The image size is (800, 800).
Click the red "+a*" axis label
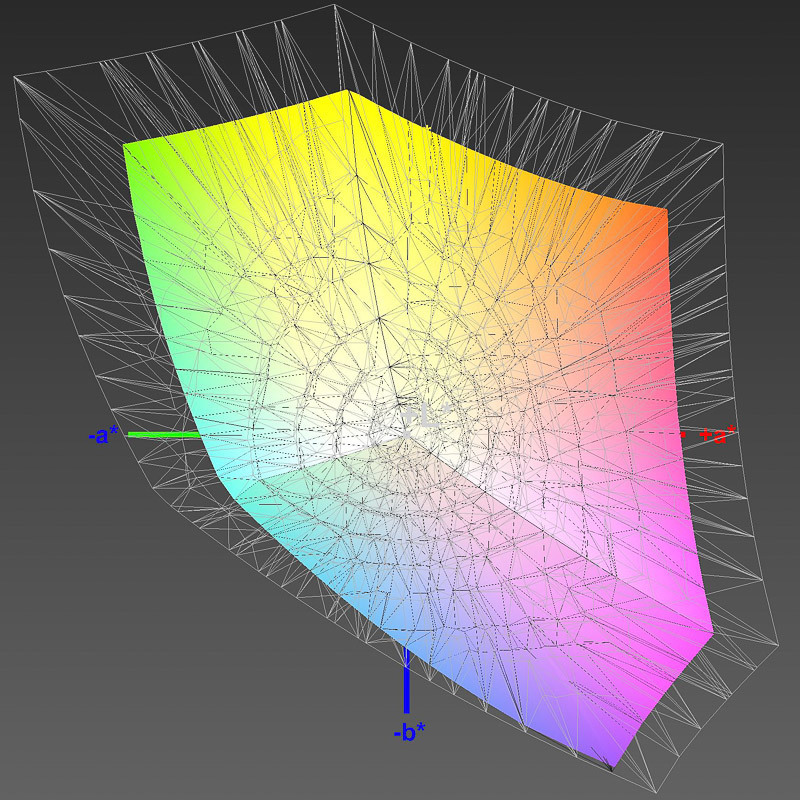click(x=718, y=435)
